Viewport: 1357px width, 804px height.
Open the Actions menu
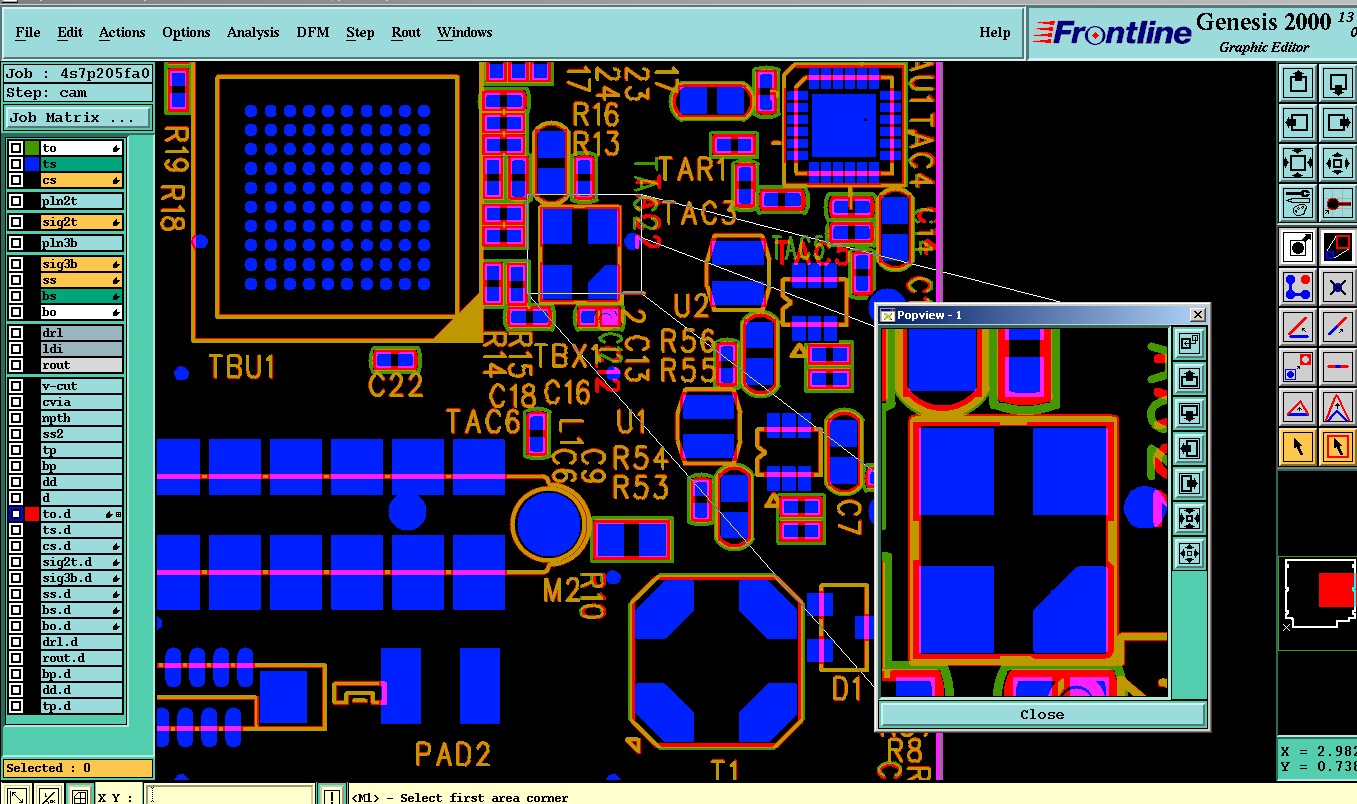[122, 33]
